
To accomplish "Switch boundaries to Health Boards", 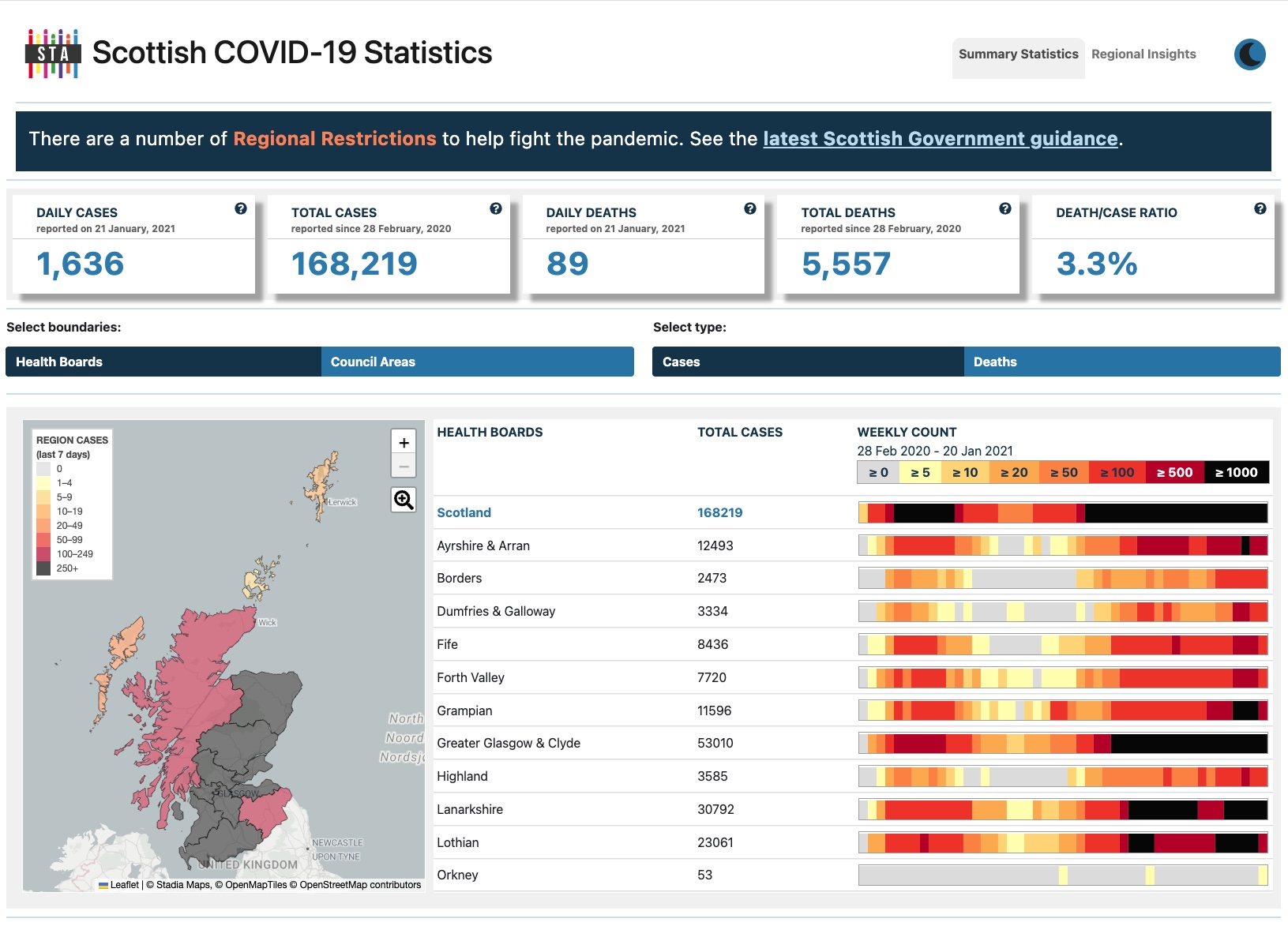I will click(x=162, y=362).
